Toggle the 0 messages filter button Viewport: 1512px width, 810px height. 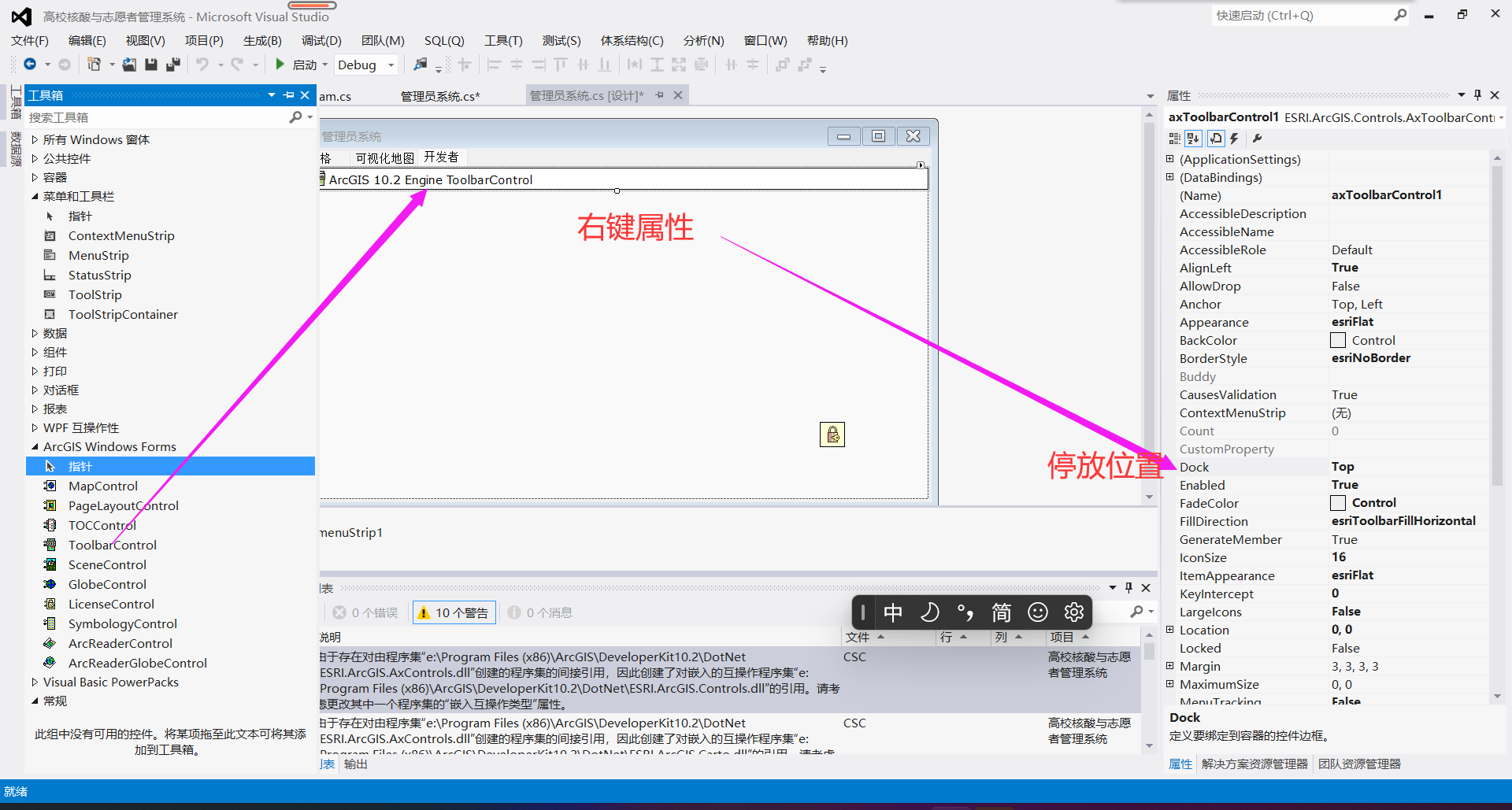pos(540,612)
